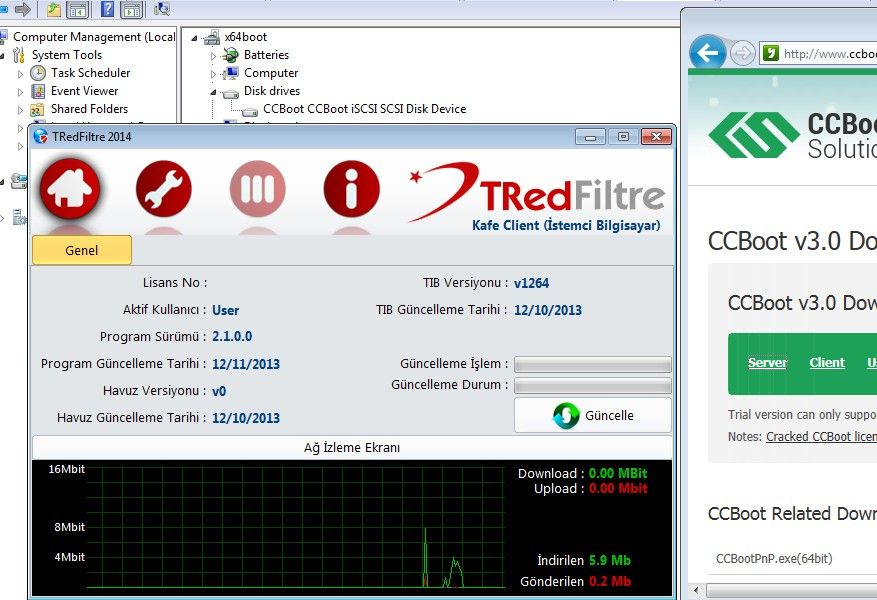This screenshot has height=600, width=877.
Task: Open the Client tab on CCBoot page
Action: click(x=827, y=363)
